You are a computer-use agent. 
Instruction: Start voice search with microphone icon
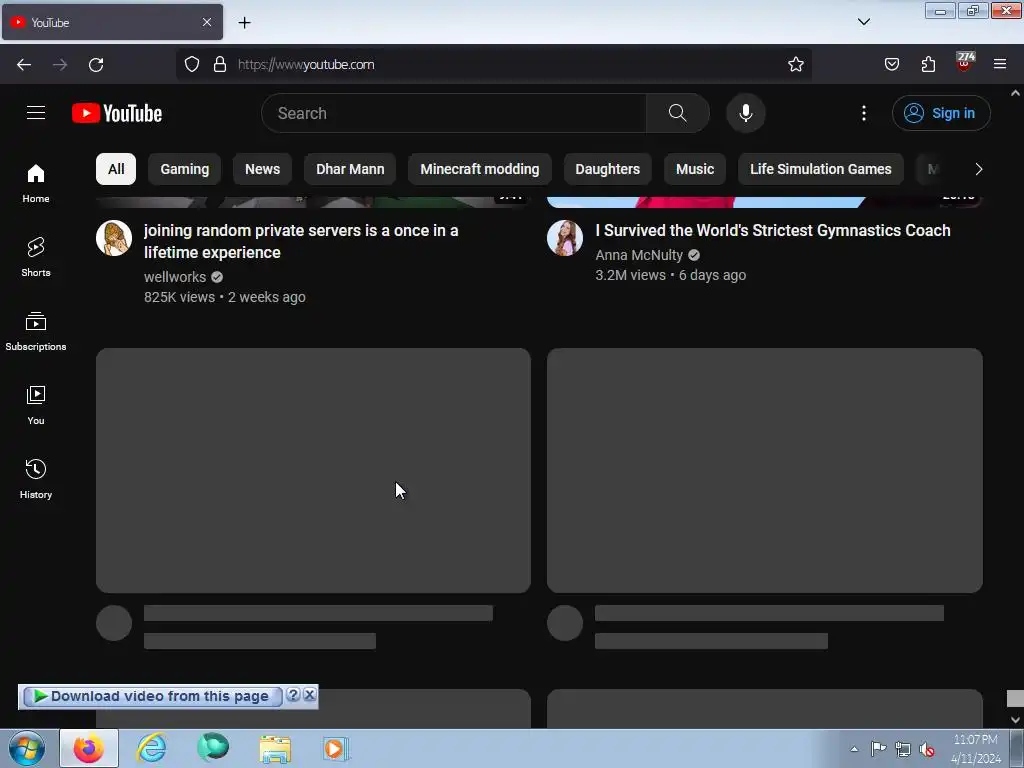[745, 113]
